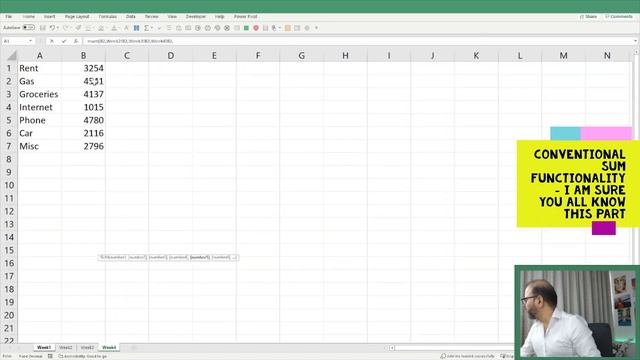Open the Insert Function fx icon
This screenshot has height=360, width=640.
tap(76, 41)
